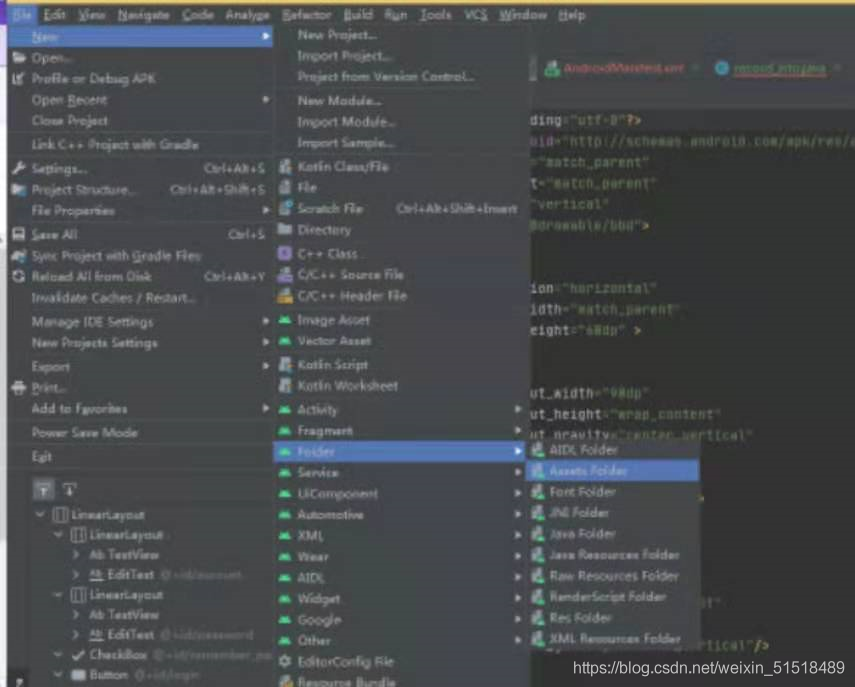Select Java Resources Folder entry
The width and height of the screenshot is (855, 687).
tap(612, 555)
